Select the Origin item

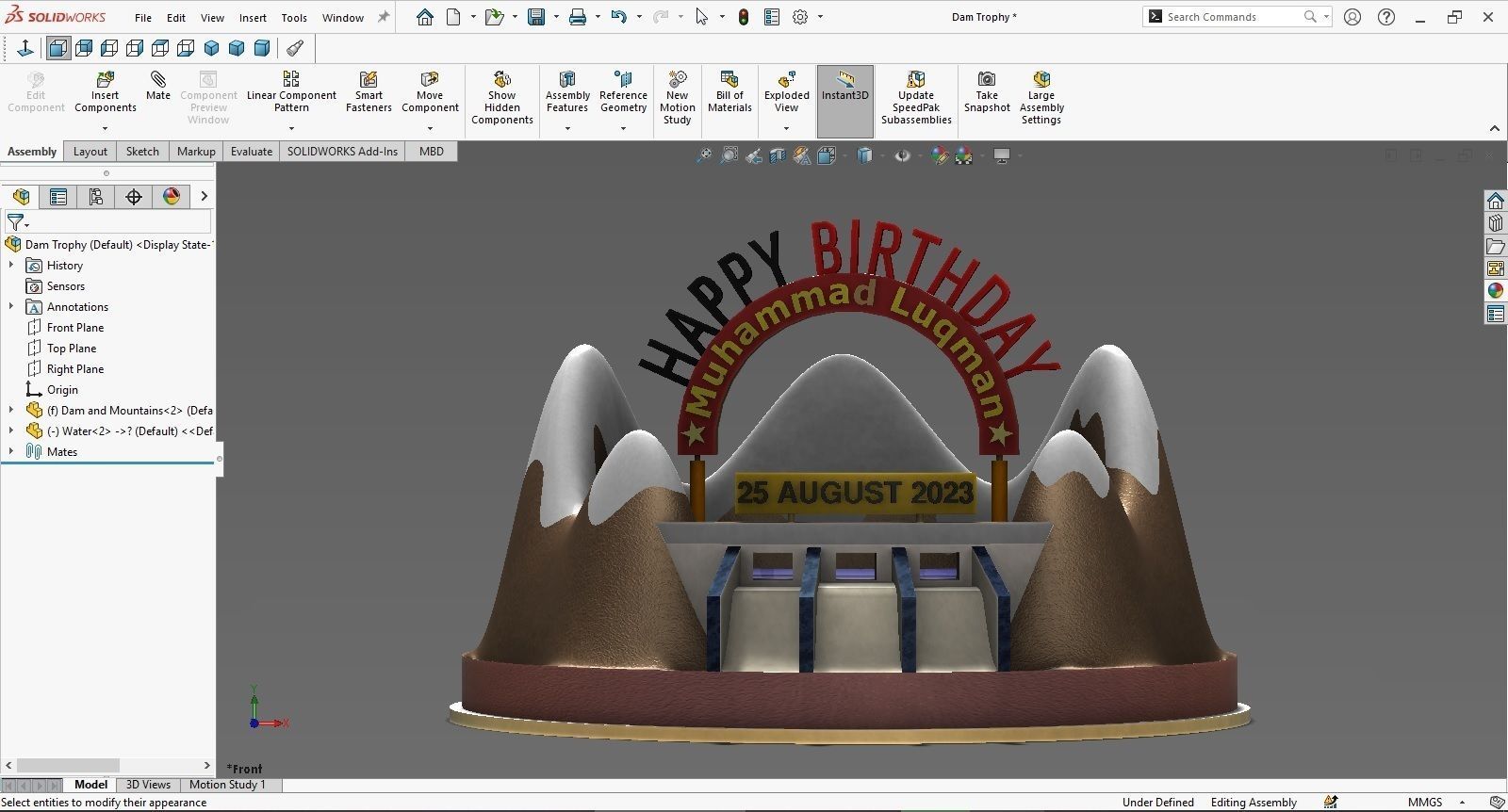point(62,390)
